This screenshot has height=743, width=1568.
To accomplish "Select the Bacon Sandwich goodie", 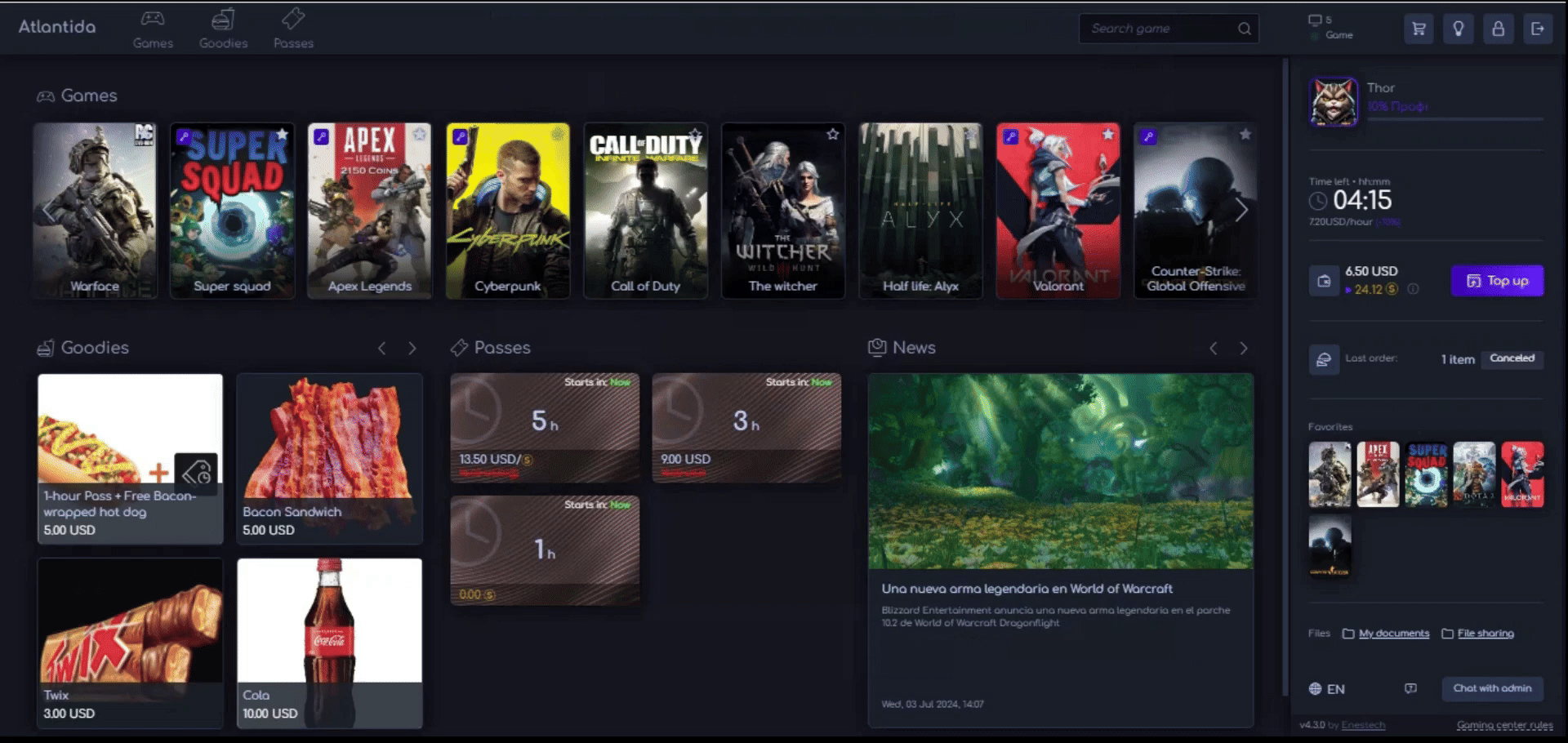I will [329, 459].
